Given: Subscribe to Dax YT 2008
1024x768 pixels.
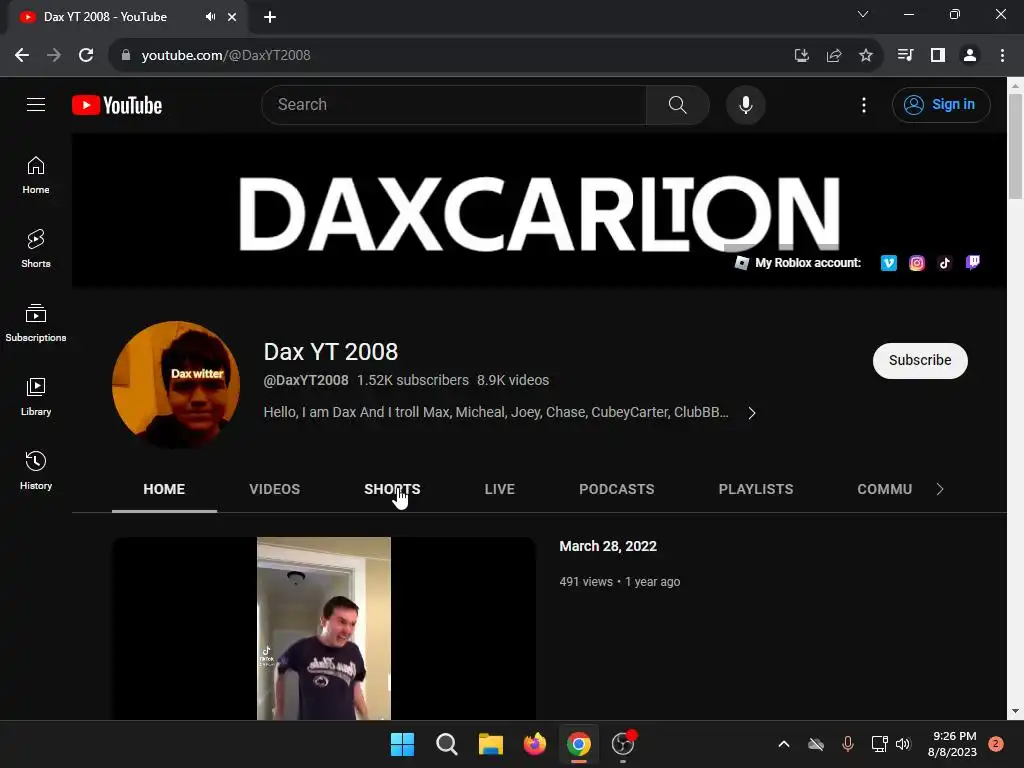Looking at the screenshot, I should click(x=920, y=360).
